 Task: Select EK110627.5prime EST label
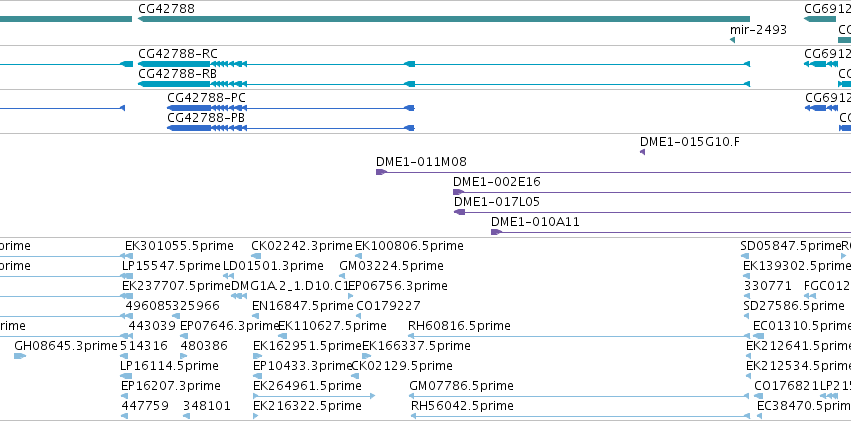(x=332, y=326)
